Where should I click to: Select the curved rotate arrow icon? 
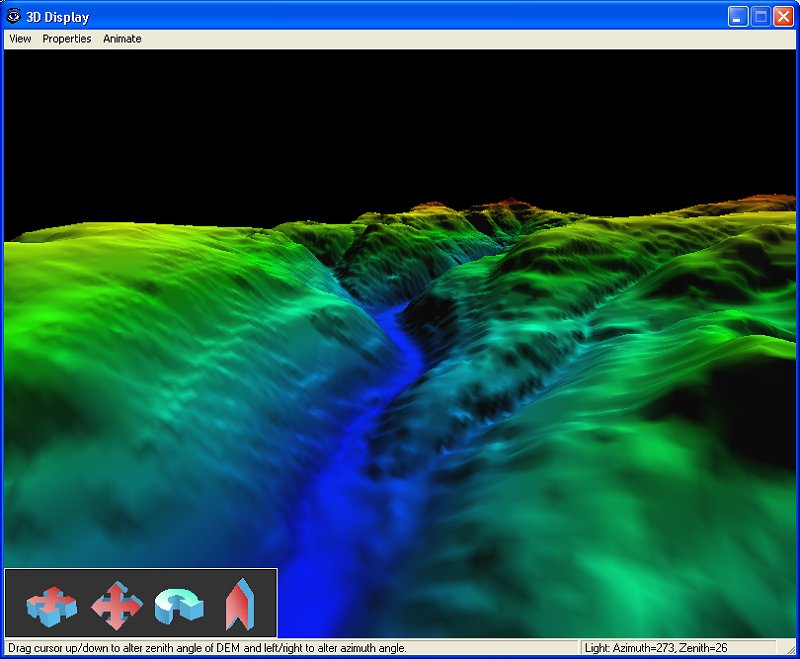click(180, 605)
